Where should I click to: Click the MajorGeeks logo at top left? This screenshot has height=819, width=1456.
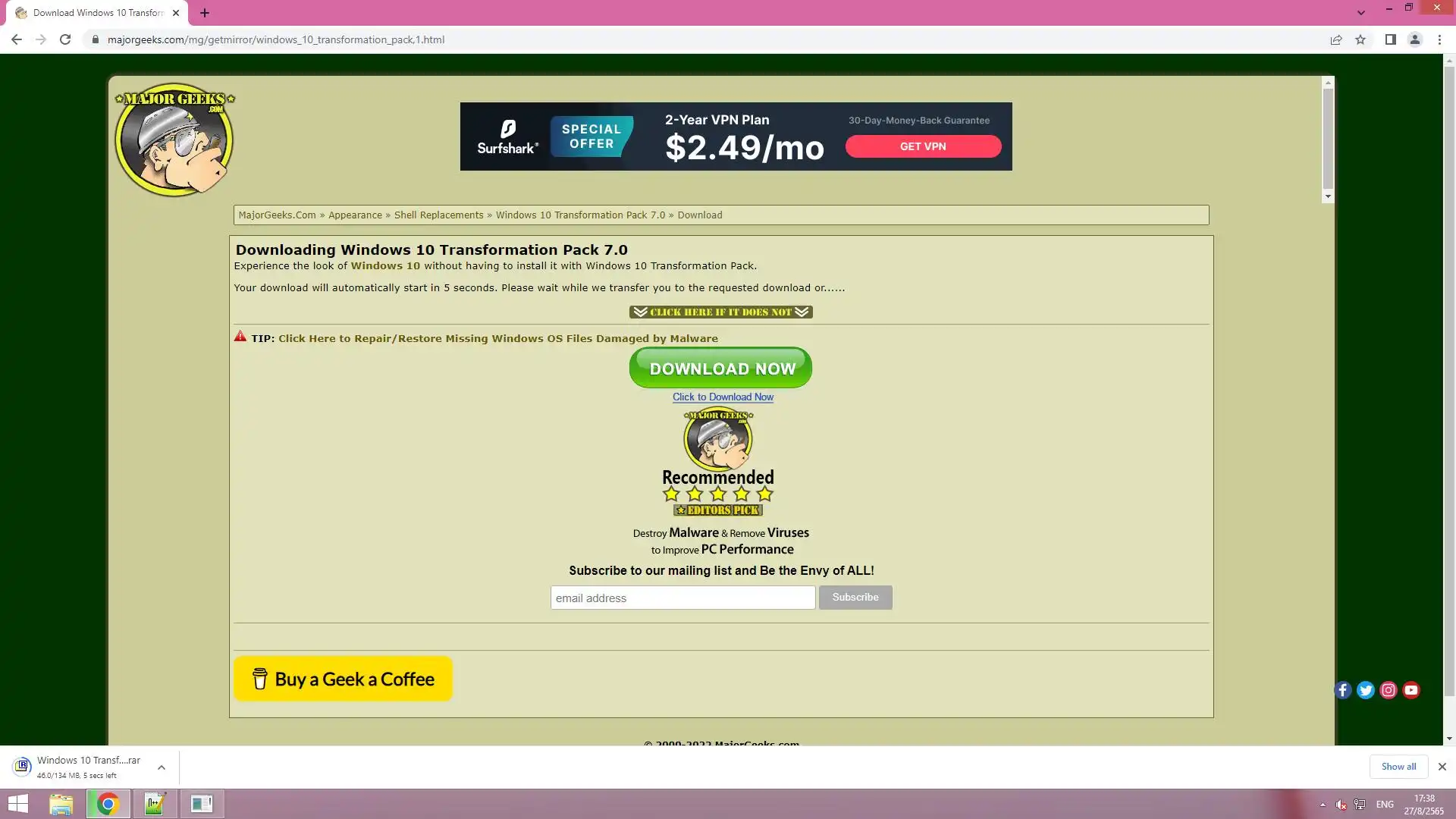click(x=174, y=140)
